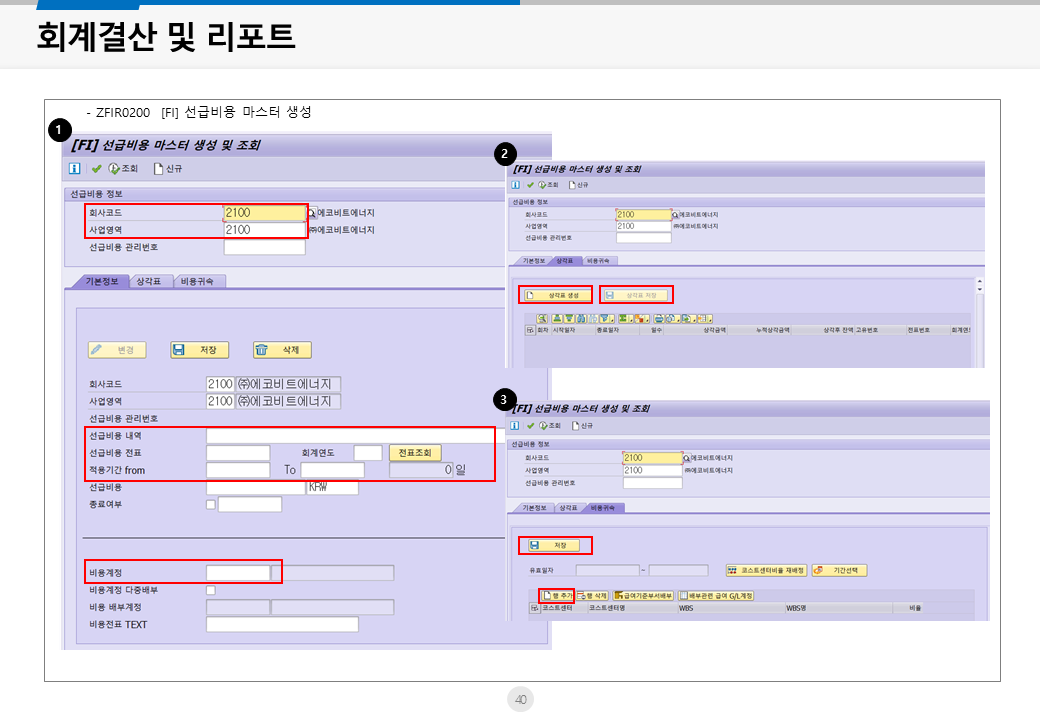Click 저장 button on the 비용귀속 screen
This screenshot has width=1040, height=720.
click(x=555, y=545)
